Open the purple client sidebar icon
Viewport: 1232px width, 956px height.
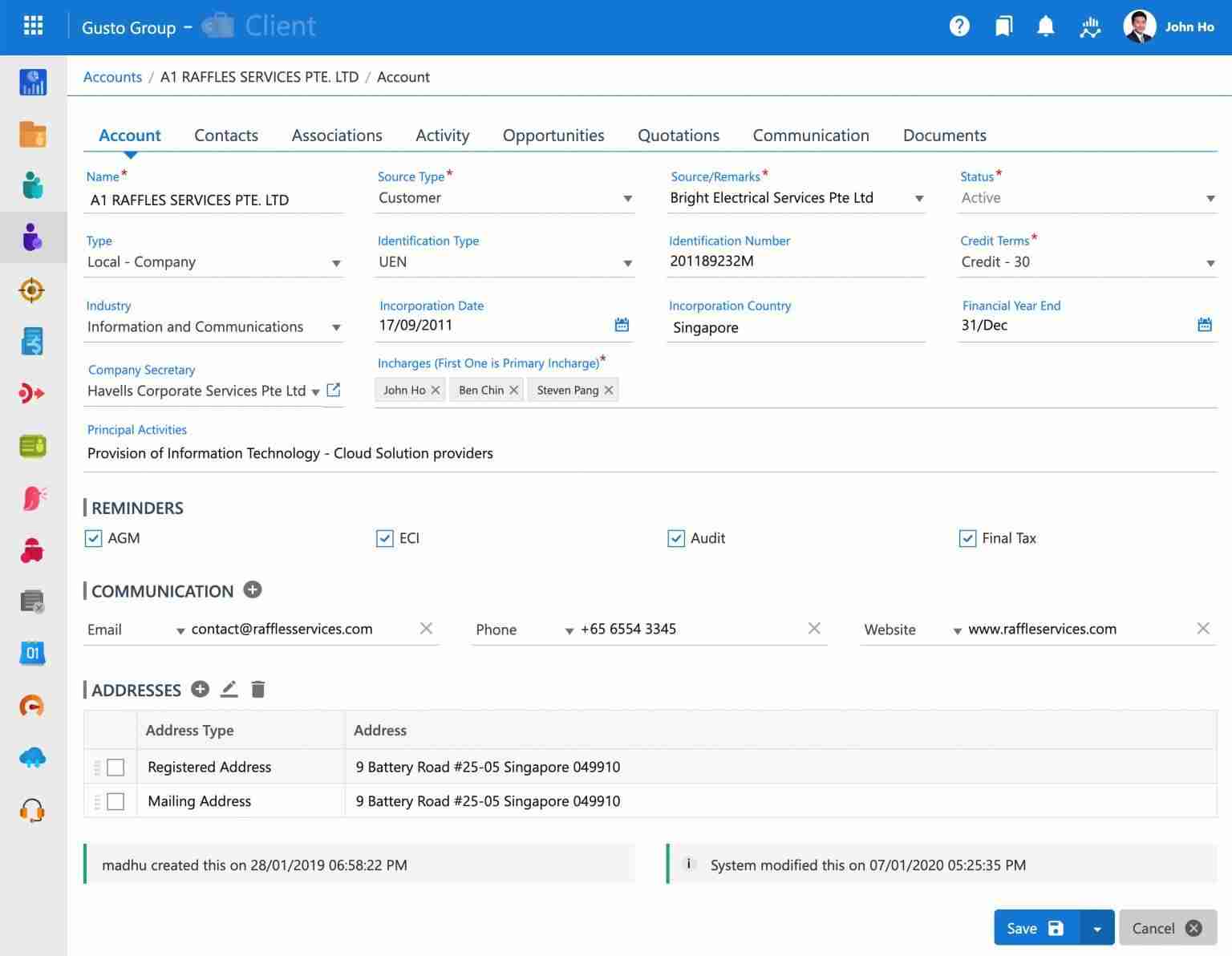coord(33,237)
